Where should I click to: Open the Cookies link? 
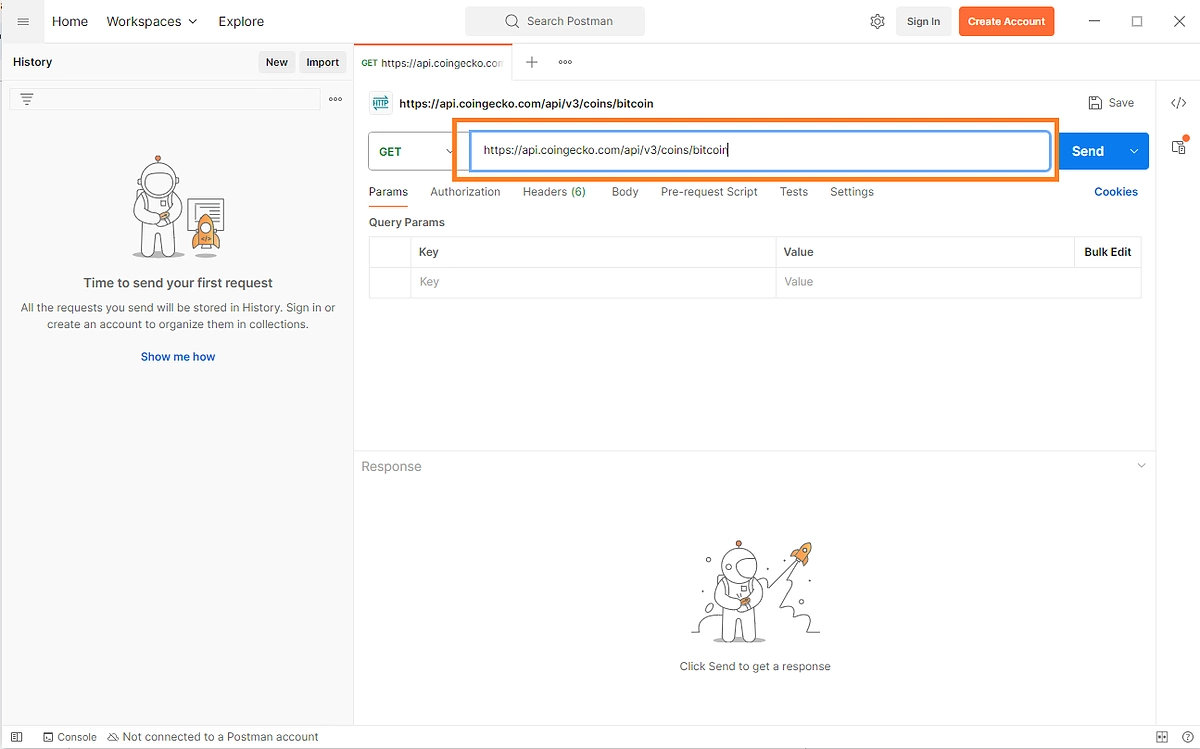[x=1116, y=192]
